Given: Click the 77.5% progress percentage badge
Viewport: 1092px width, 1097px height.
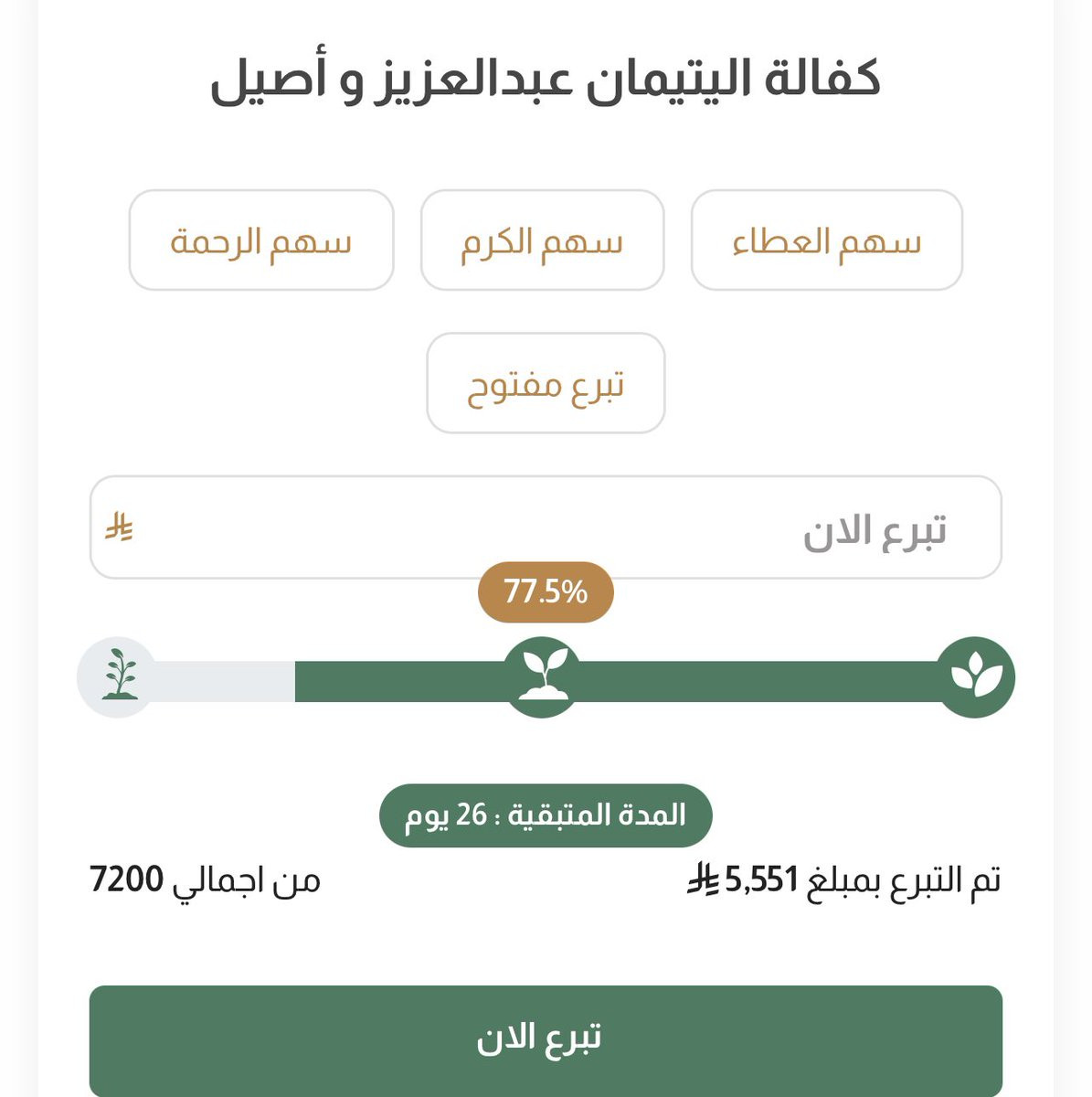Looking at the screenshot, I should tap(546, 592).
